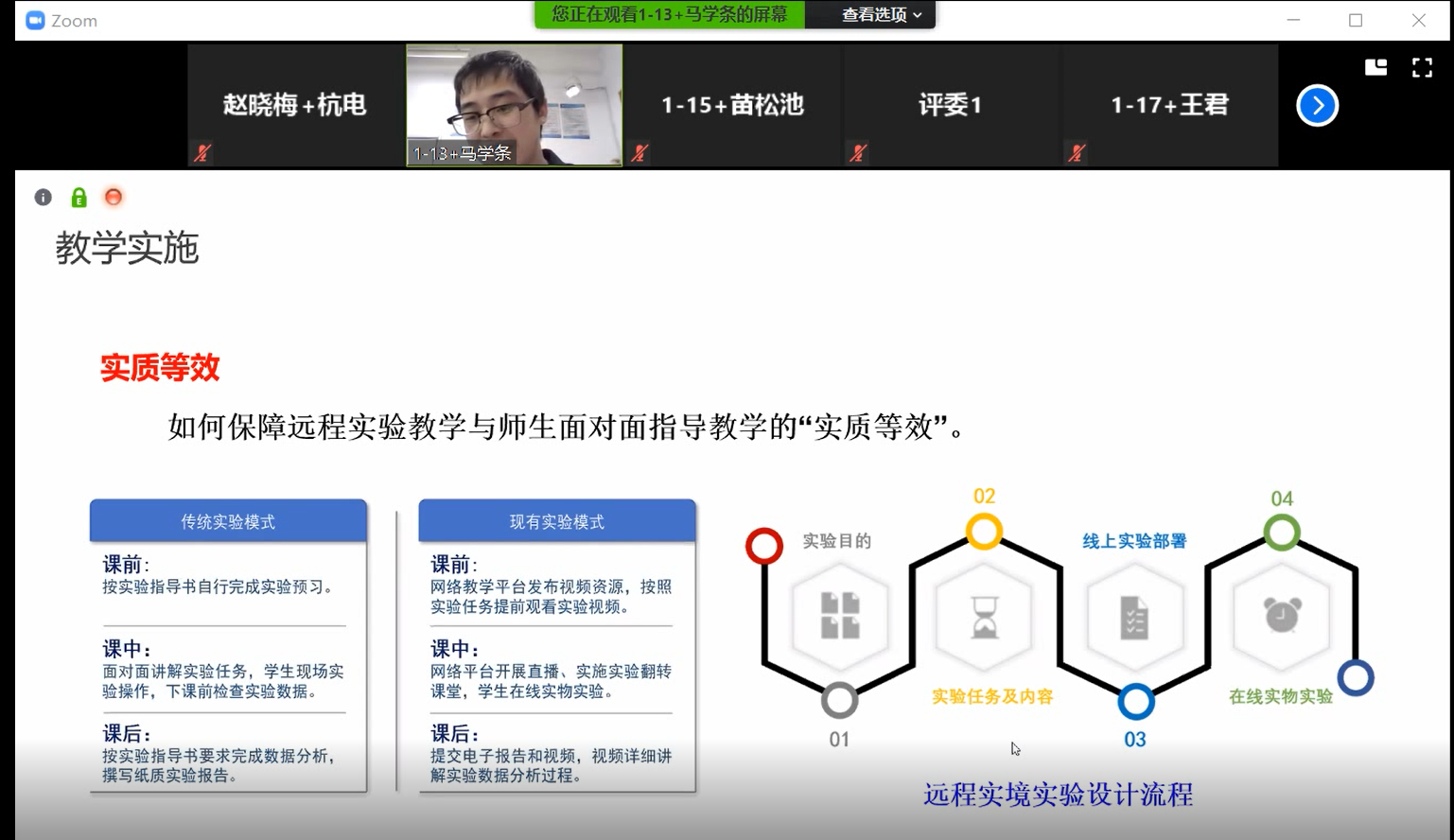Click the grid blocks hexagon icon
Viewport: 1454px width, 840px height.
click(840, 616)
